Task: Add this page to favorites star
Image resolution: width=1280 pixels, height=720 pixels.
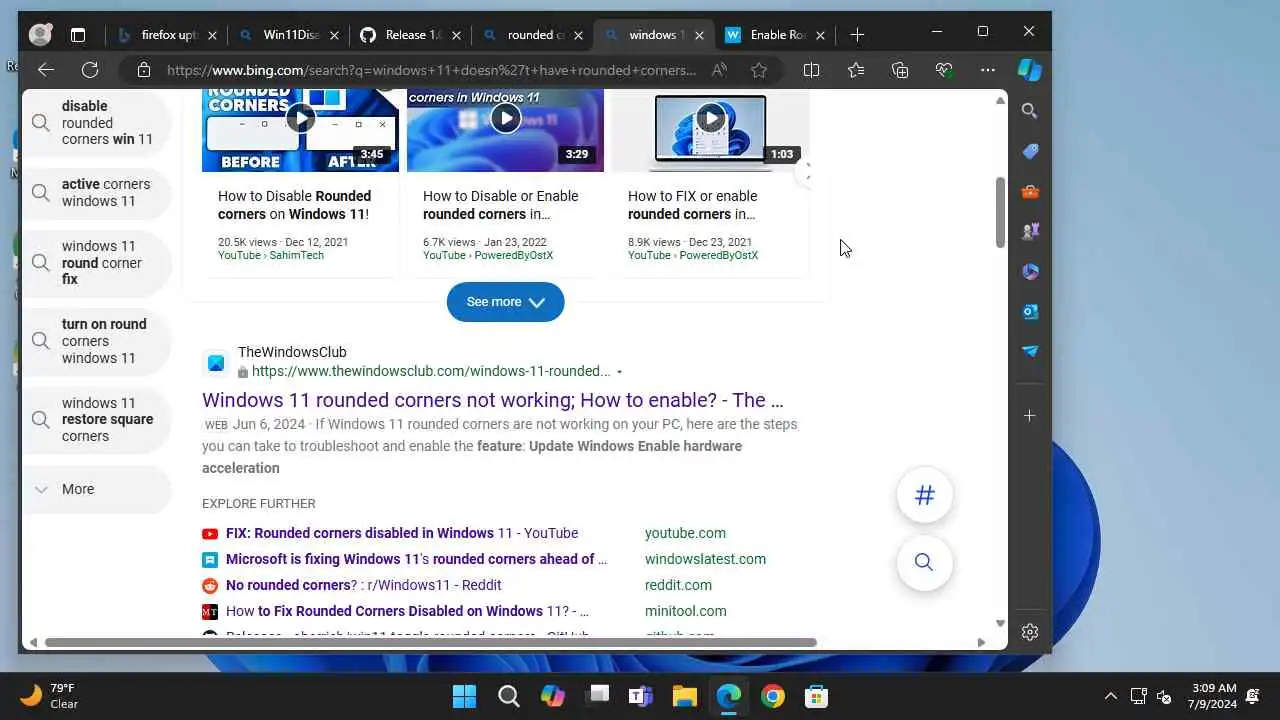Action: pyautogui.click(x=759, y=70)
